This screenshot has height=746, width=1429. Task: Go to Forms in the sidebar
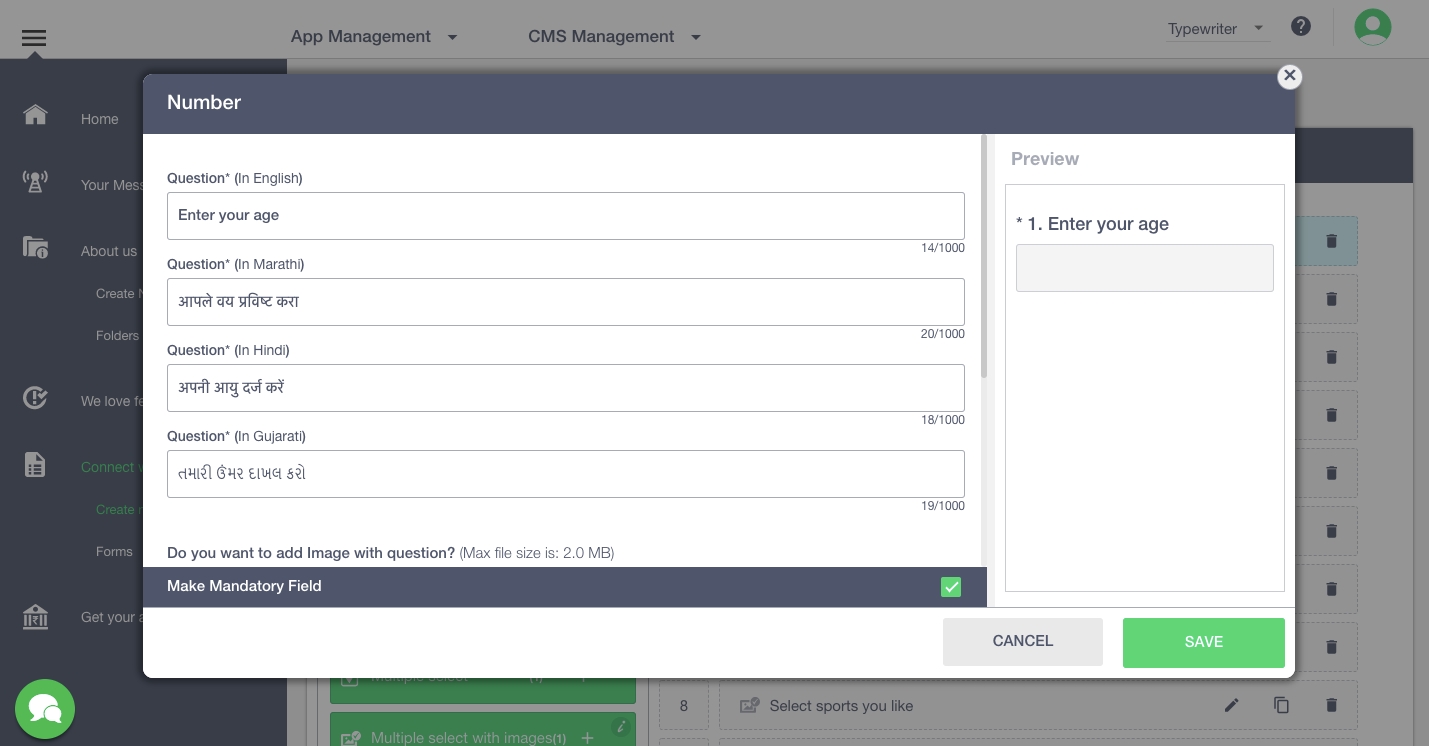click(114, 552)
